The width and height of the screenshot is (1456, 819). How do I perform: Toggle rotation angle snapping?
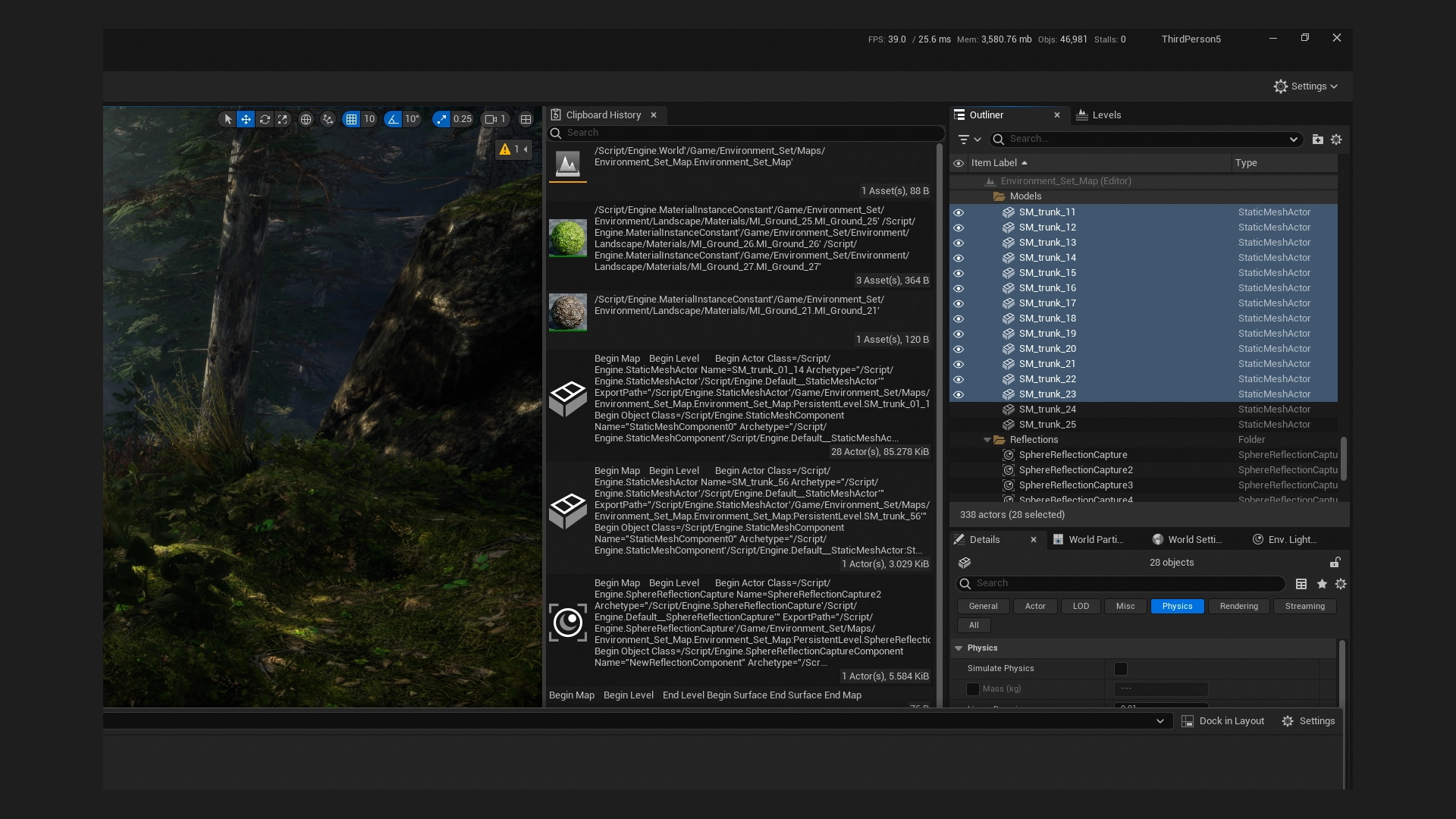[x=393, y=119]
